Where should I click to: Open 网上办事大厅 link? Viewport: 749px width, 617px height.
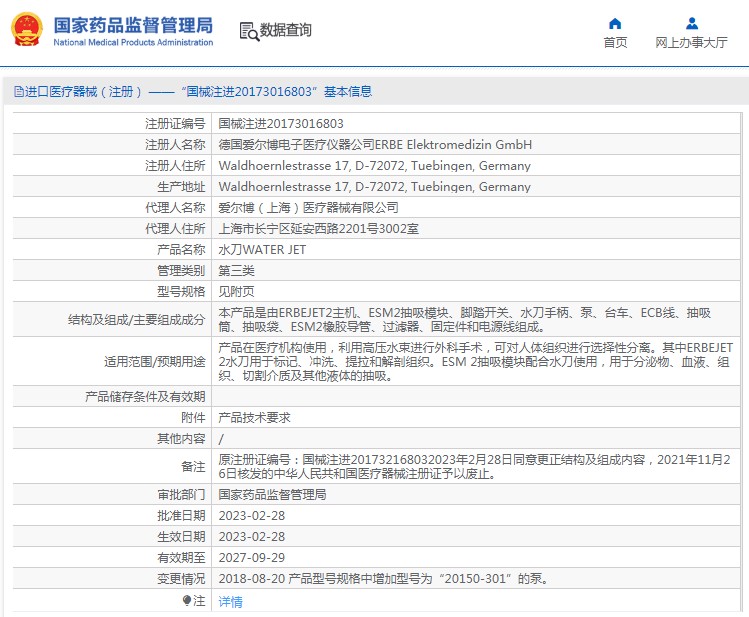coord(691,43)
